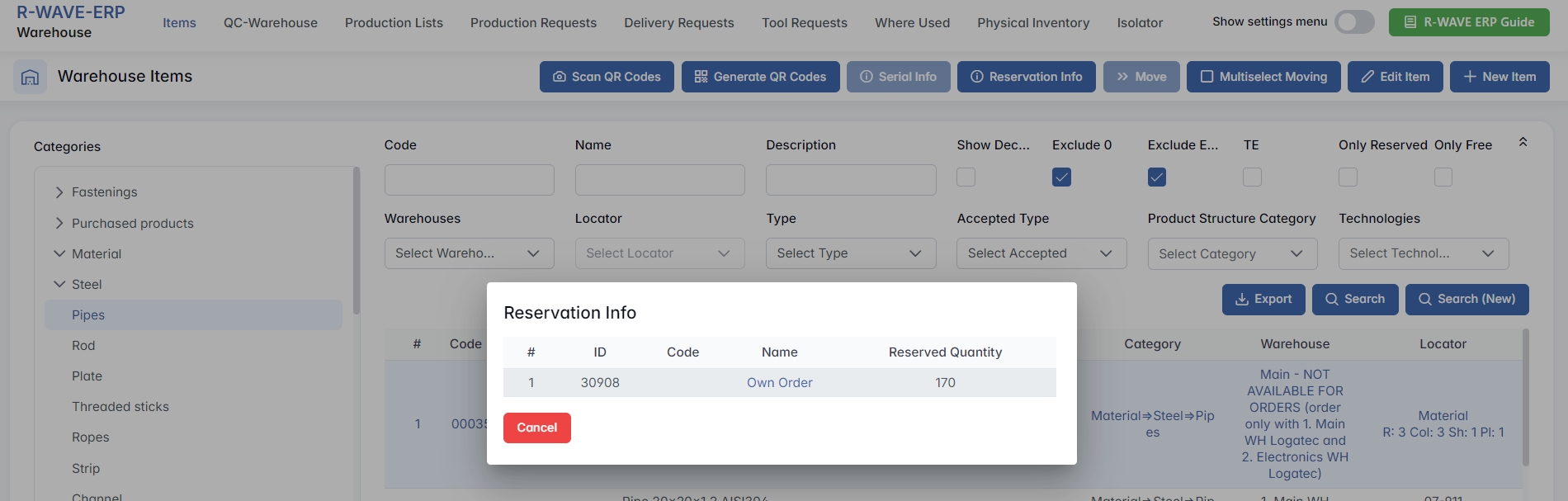Click the Scan QR Codes camera button
Image resolution: width=1568 pixels, height=501 pixels.
[607, 77]
